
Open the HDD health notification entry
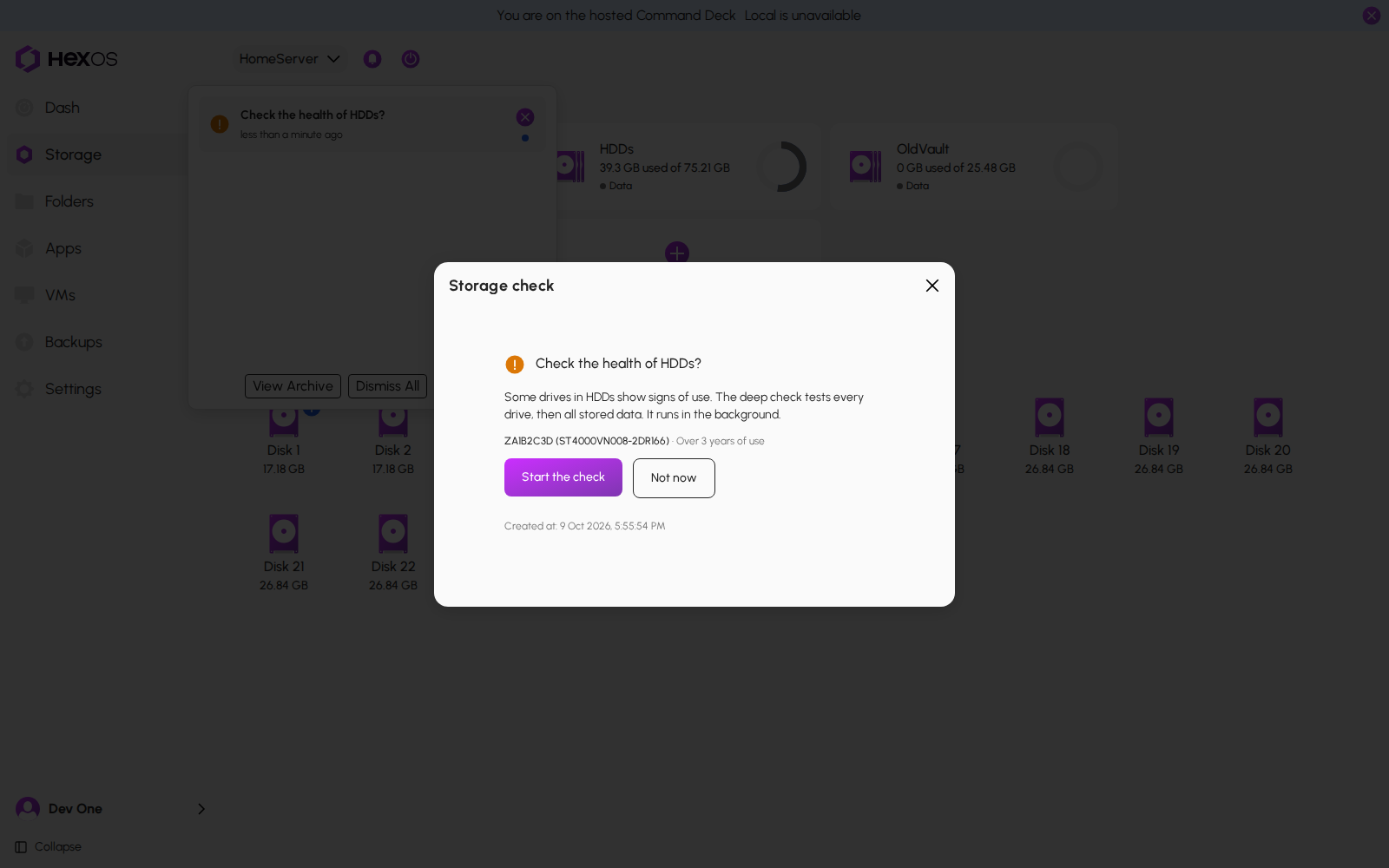coord(373,124)
